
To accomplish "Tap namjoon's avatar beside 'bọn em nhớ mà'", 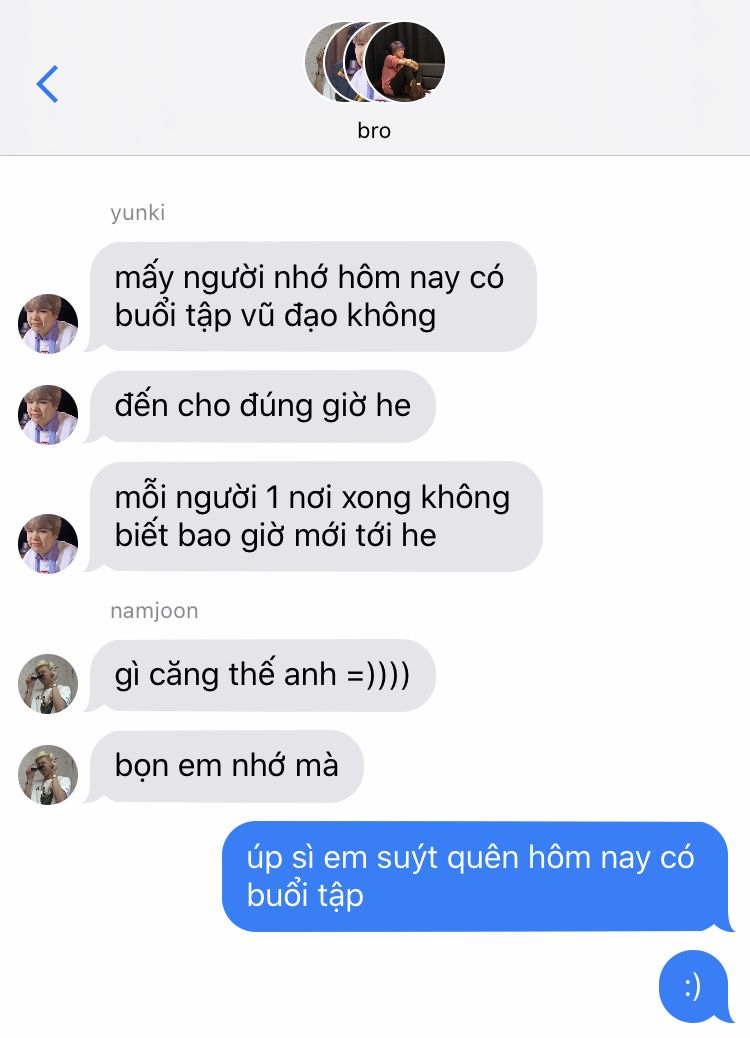I will coord(48,775).
